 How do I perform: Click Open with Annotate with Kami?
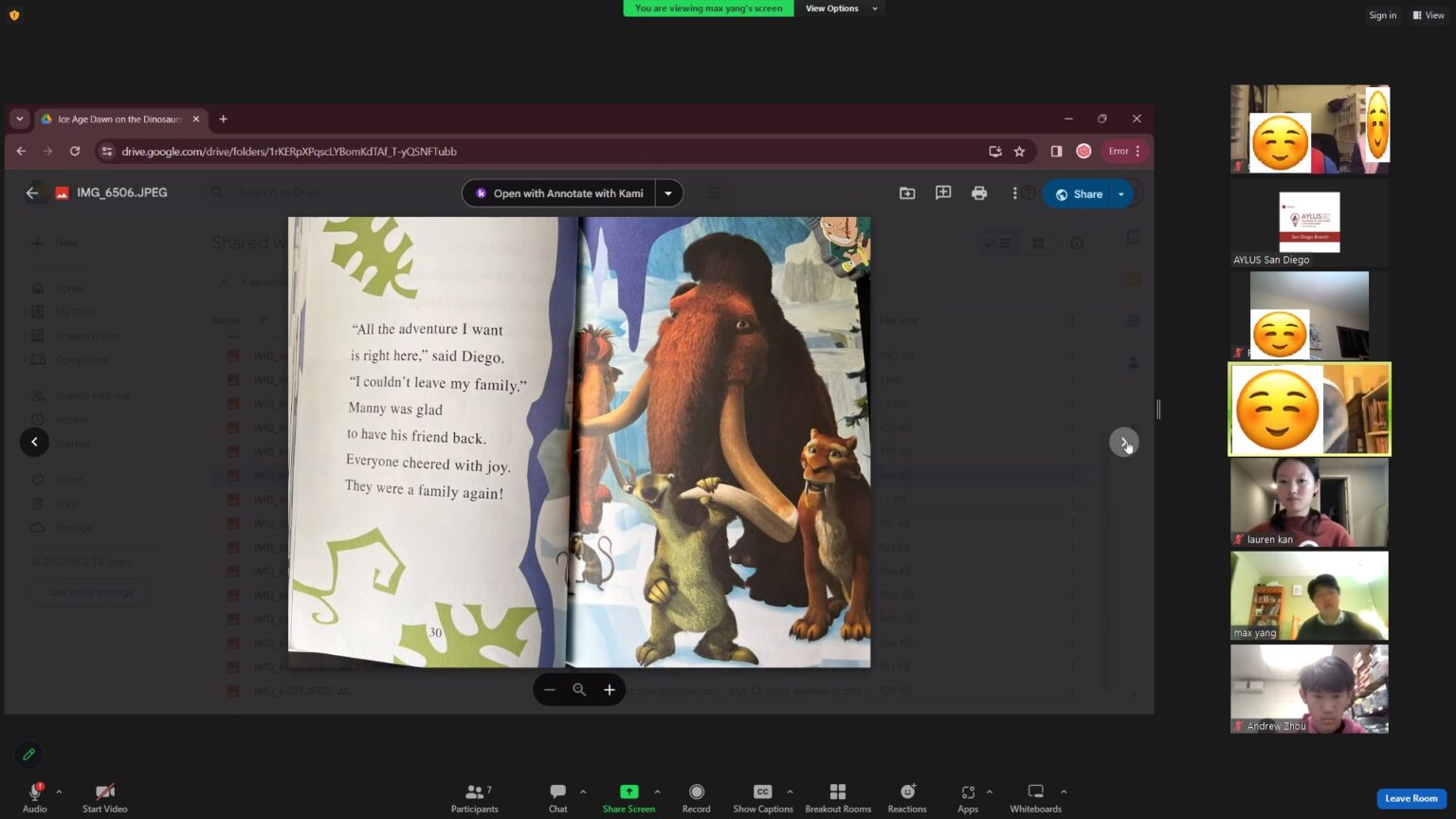point(558,193)
